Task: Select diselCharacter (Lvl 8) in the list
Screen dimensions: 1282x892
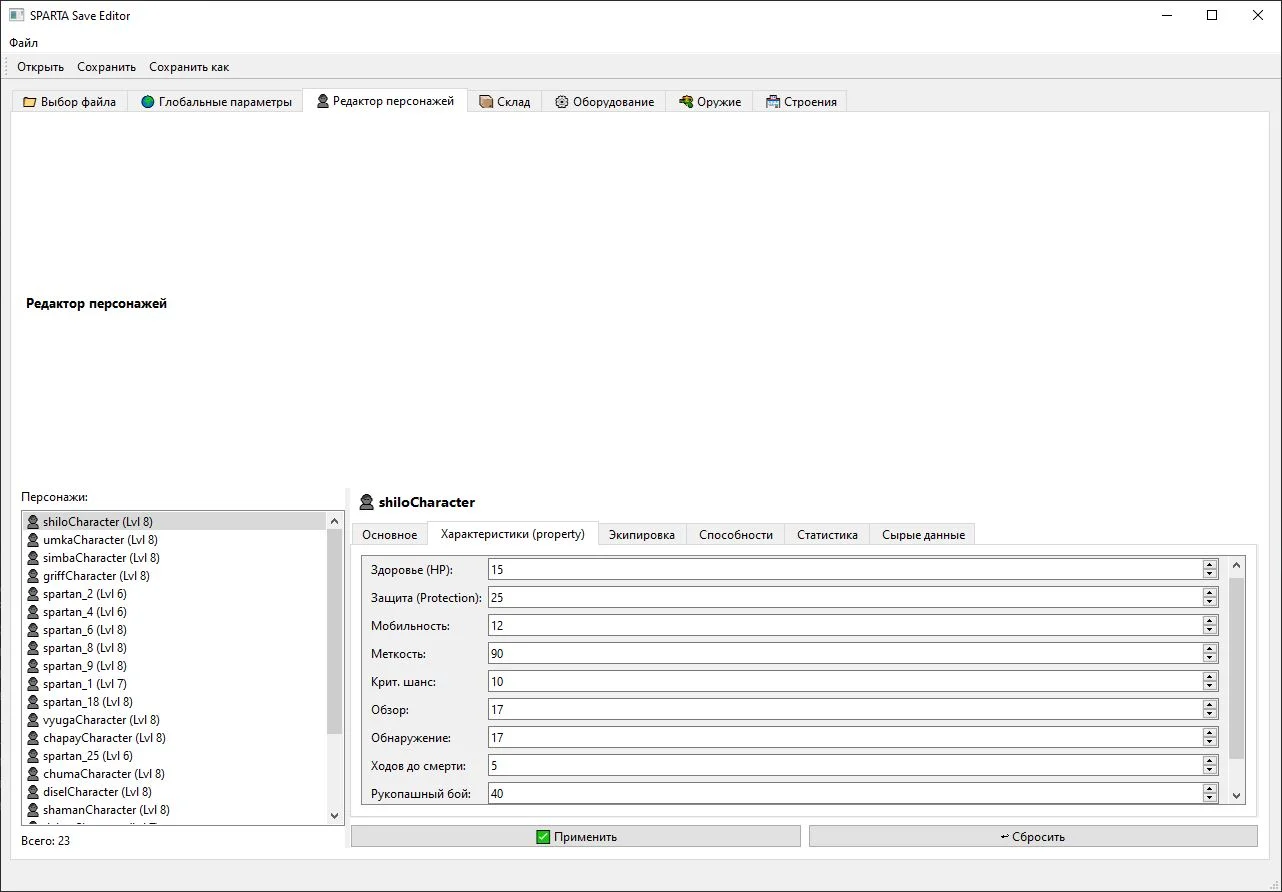Action: [x=174, y=791]
